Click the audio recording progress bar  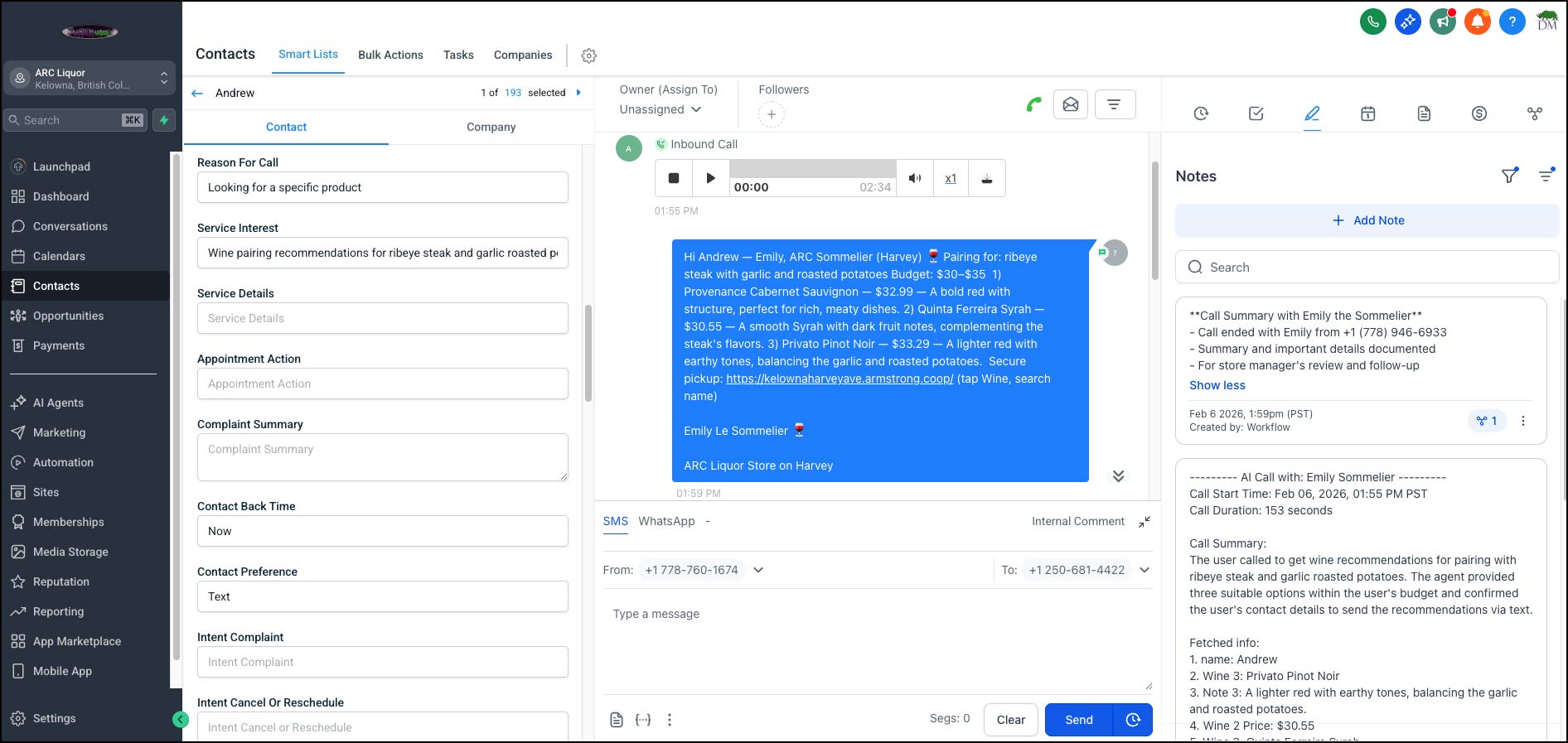click(x=812, y=169)
